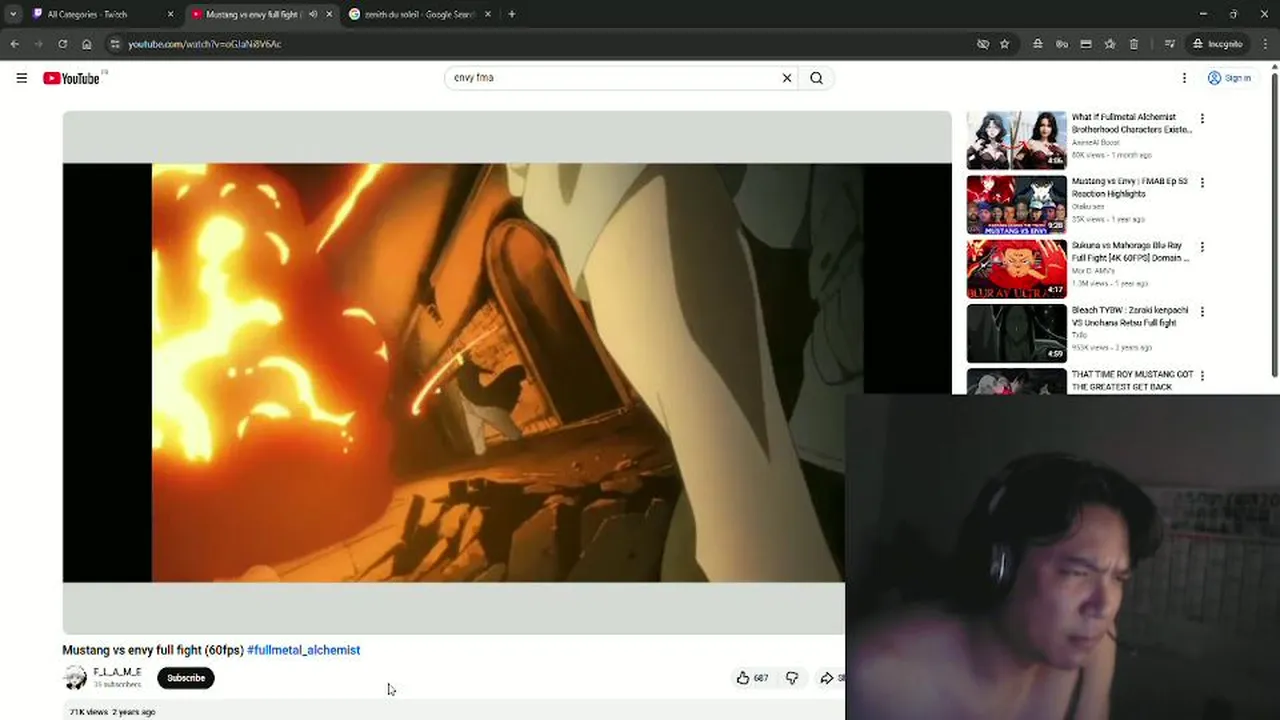Bookmark this page with the star
This screenshot has width=1280, height=720.
(1005, 44)
